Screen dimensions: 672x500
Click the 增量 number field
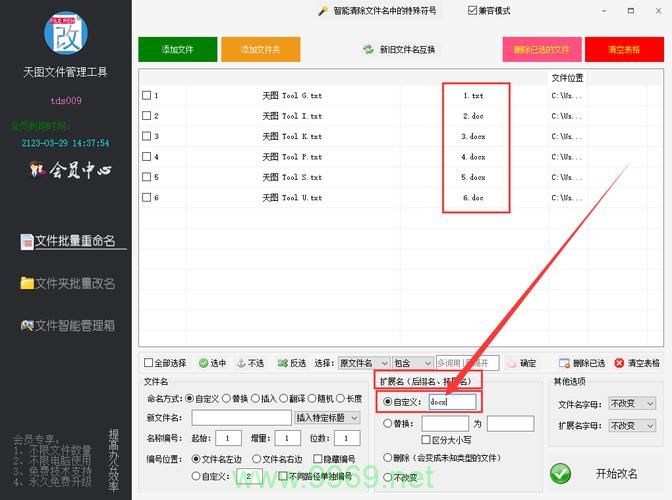(x=288, y=438)
